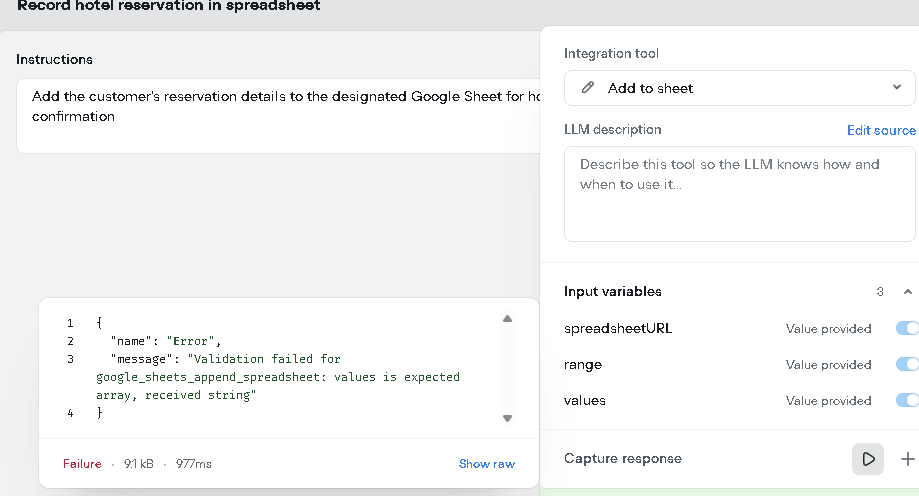Click the plus icon next to Capture response
This screenshot has width=919, height=496.
click(907, 459)
